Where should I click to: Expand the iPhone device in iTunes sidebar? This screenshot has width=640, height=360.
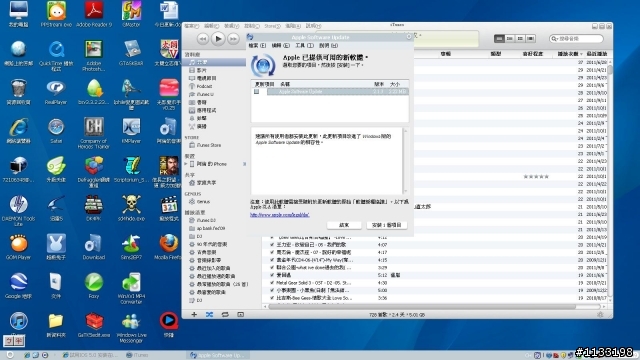pyautogui.click(x=186, y=164)
